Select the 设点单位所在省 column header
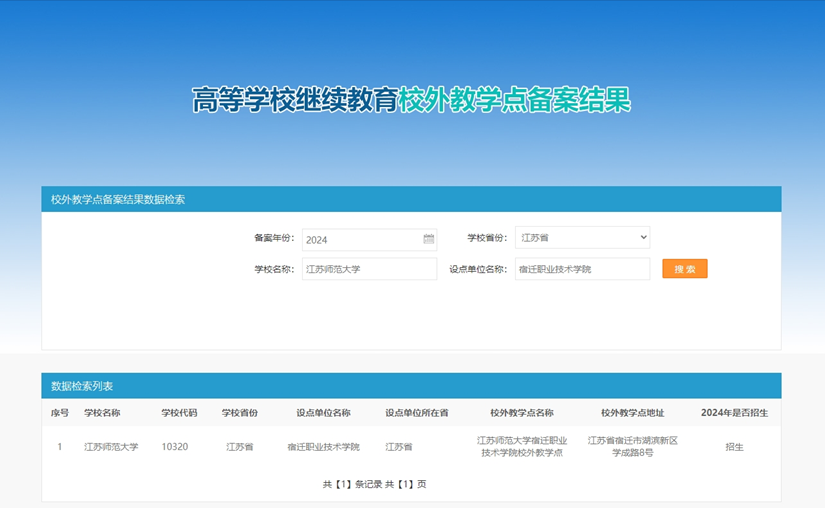Viewport: 825px width, 508px height. tap(416, 413)
